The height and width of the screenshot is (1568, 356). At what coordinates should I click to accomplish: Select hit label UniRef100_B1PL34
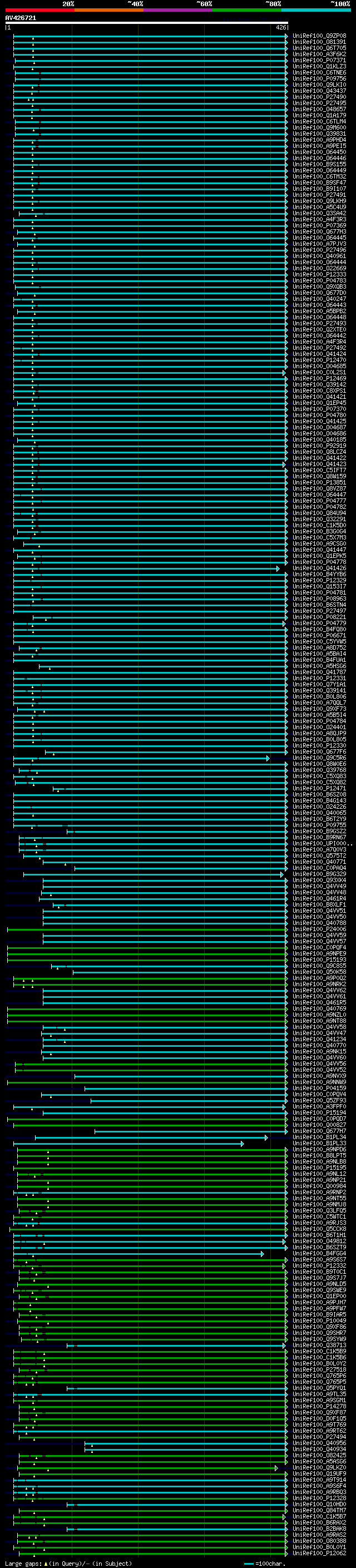point(319,1137)
